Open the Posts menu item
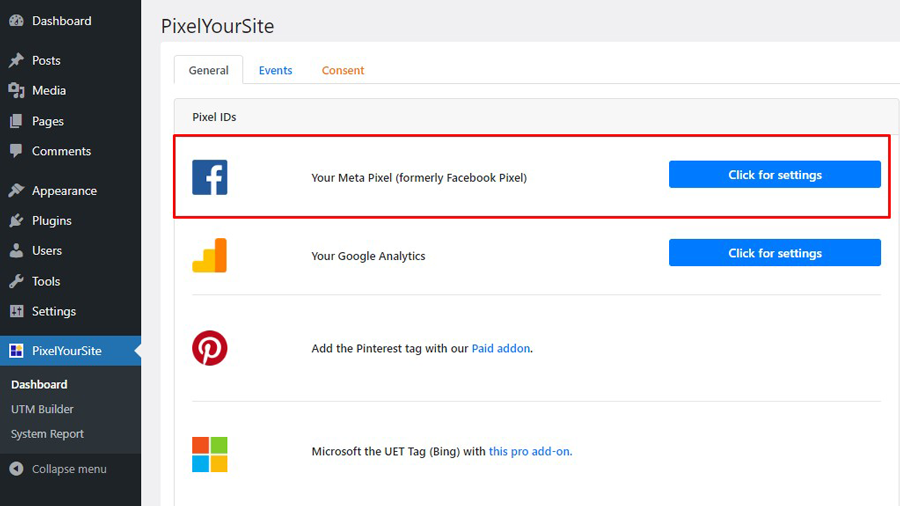Image resolution: width=900 pixels, height=506 pixels. [x=46, y=60]
